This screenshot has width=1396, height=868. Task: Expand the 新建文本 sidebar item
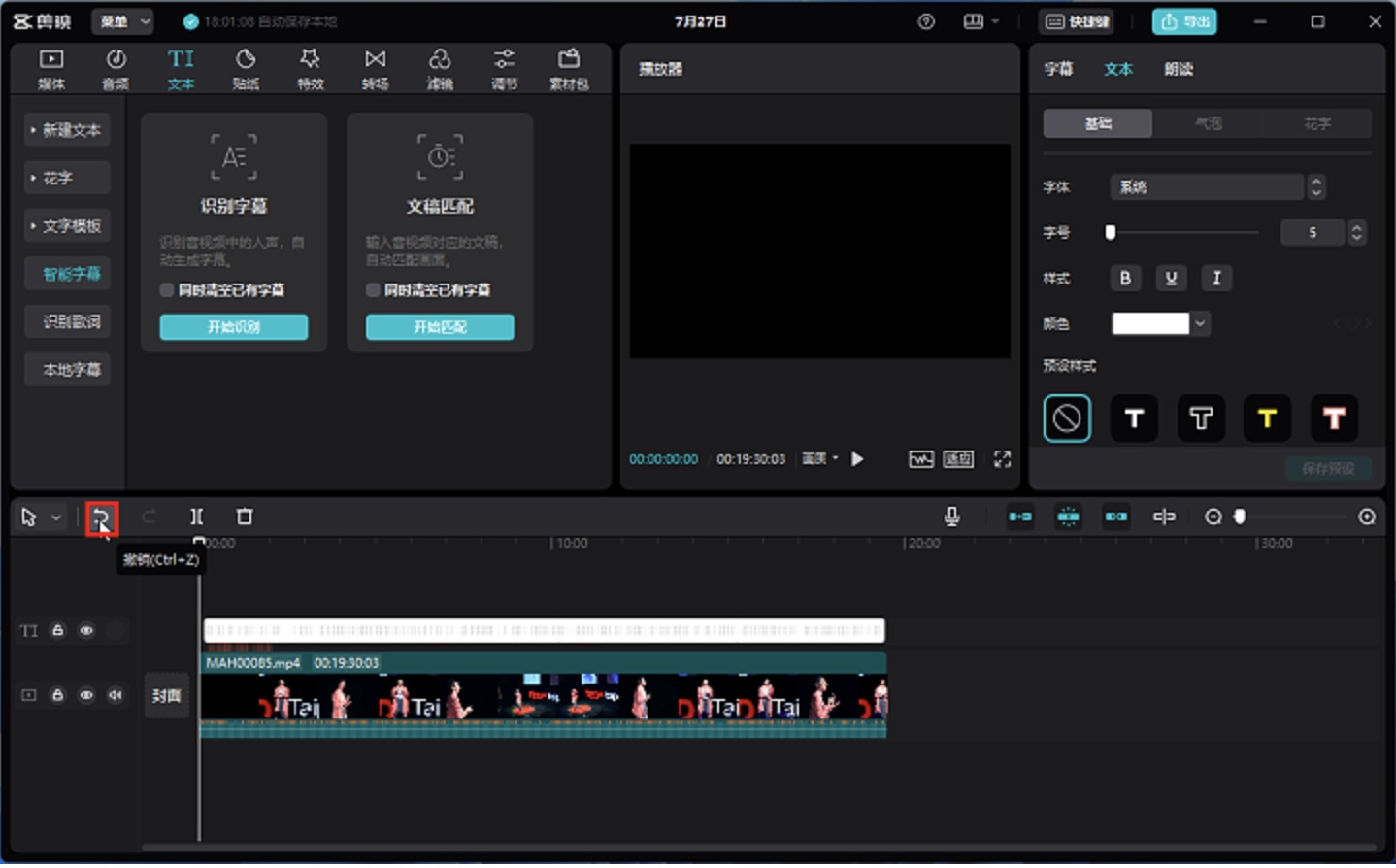click(68, 130)
